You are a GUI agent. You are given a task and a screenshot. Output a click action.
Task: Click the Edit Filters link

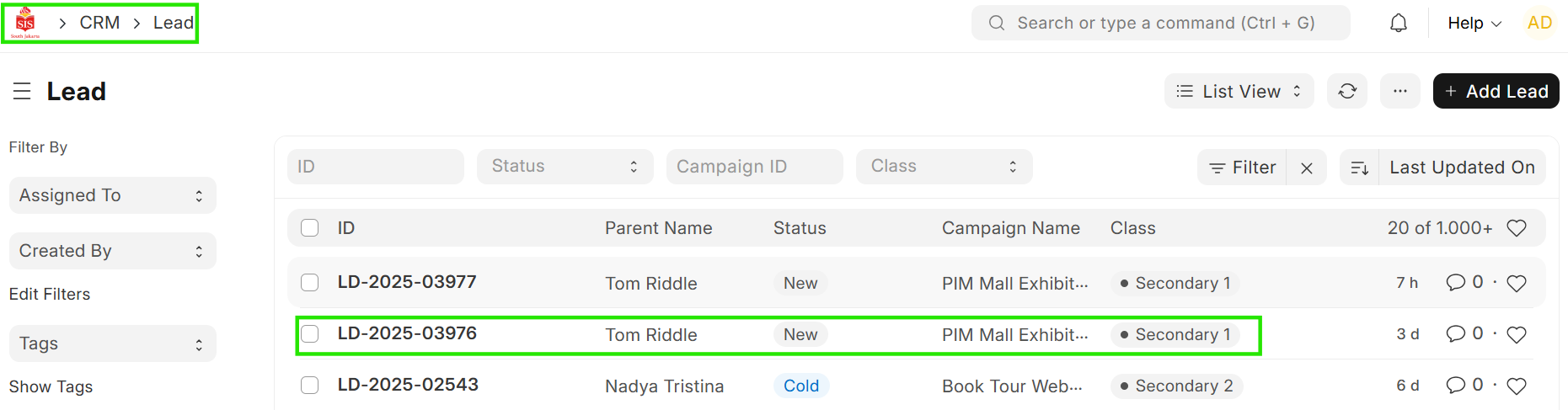(x=50, y=294)
